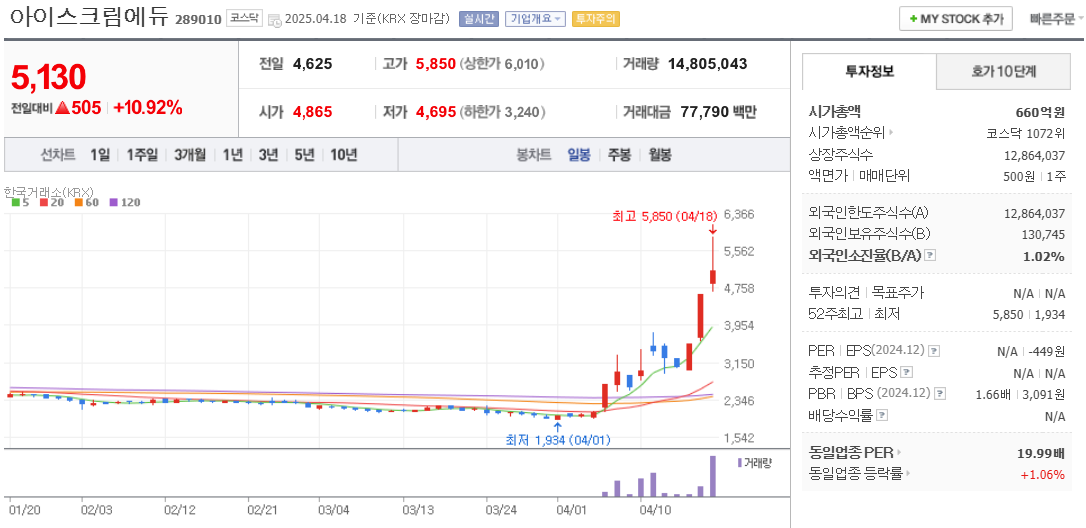Switch to the 호가10단계 tab
This screenshot has width=1086, height=528.
click(x=1003, y=70)
